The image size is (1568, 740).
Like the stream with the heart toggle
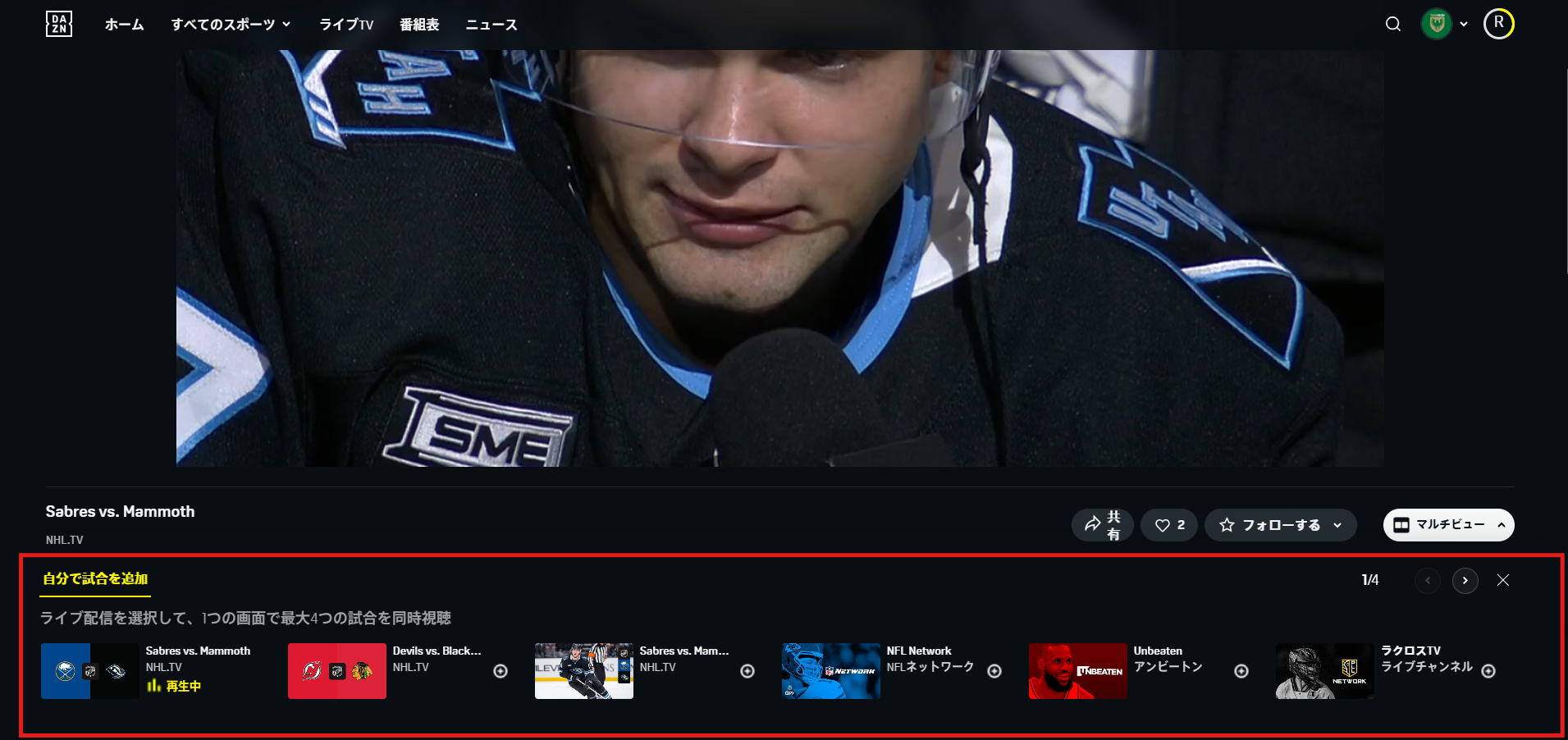(x=1168, y=525)
